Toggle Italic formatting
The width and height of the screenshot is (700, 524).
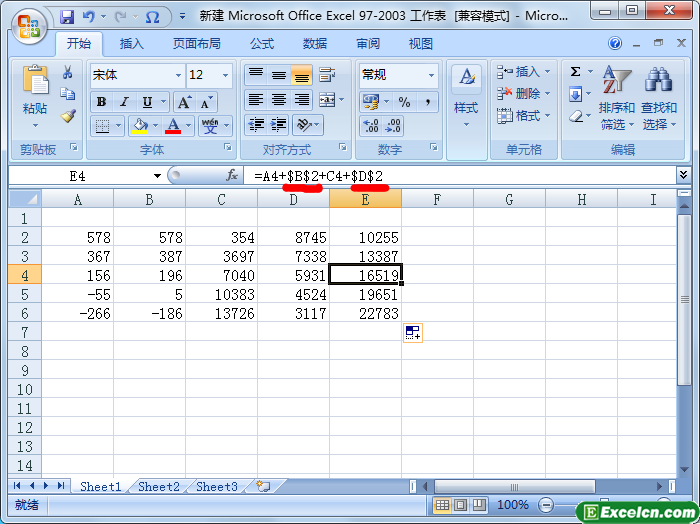(x=124, y=102)
